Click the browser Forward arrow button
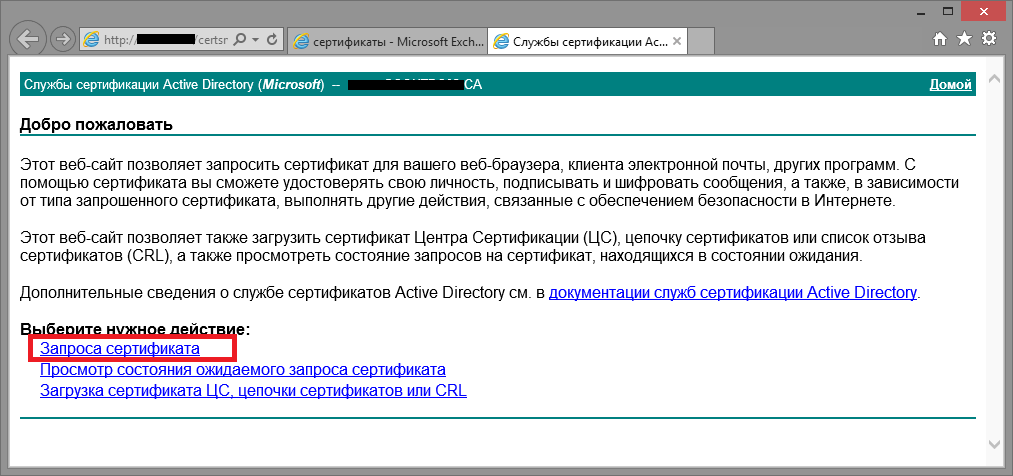The height and width of the screenshot is (476, 1013). pos(62,40)
